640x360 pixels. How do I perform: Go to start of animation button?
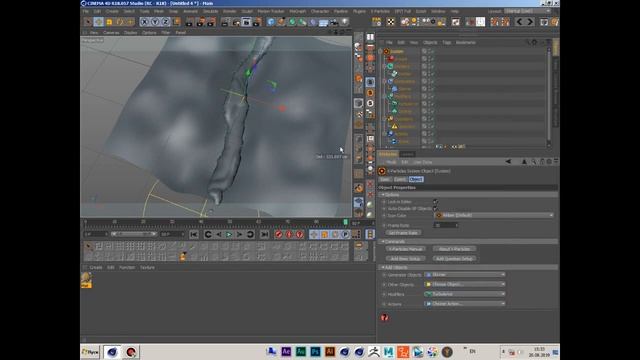[x=194, y=234]
